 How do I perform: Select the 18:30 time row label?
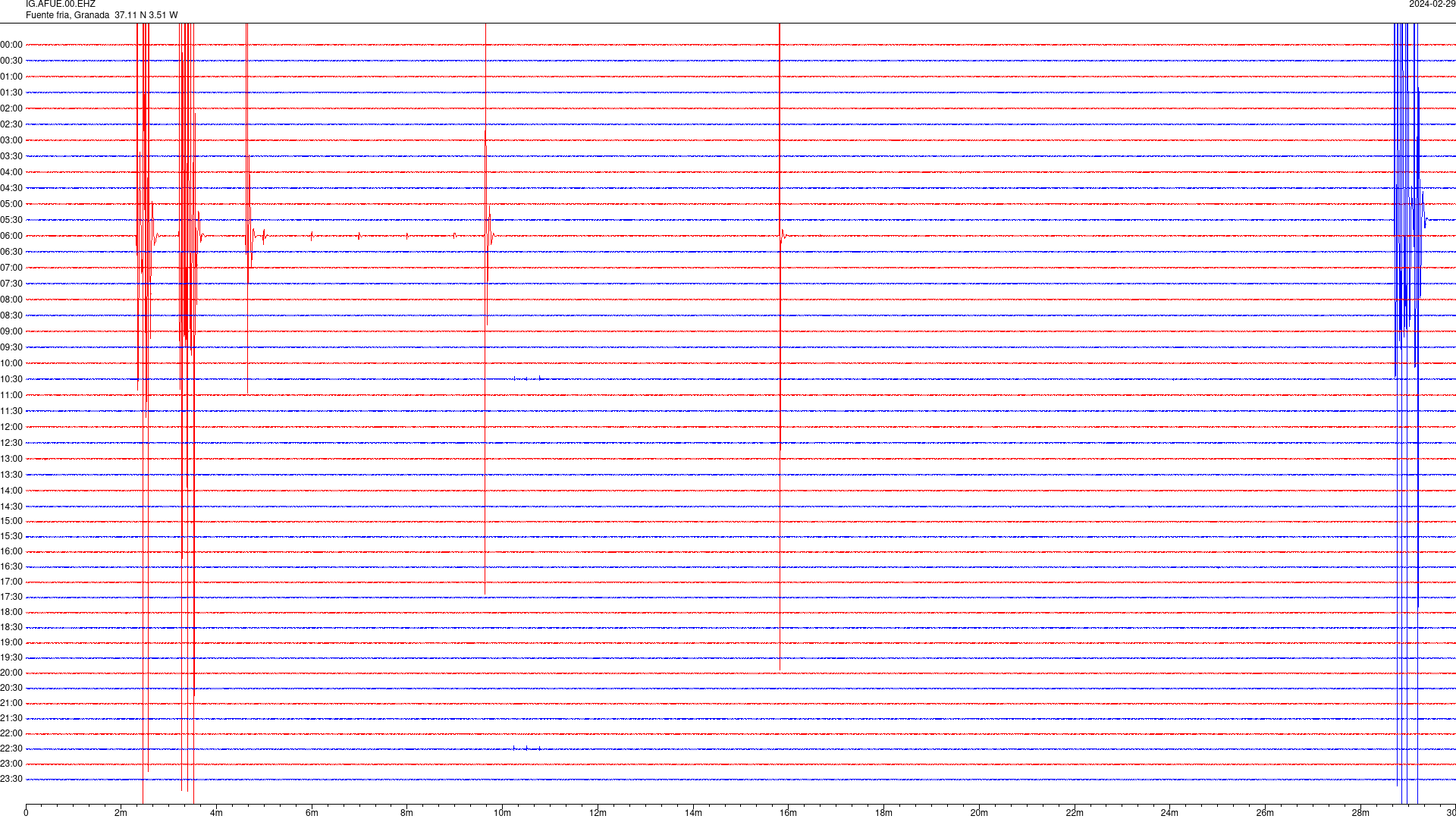click(x=11, y=627)
